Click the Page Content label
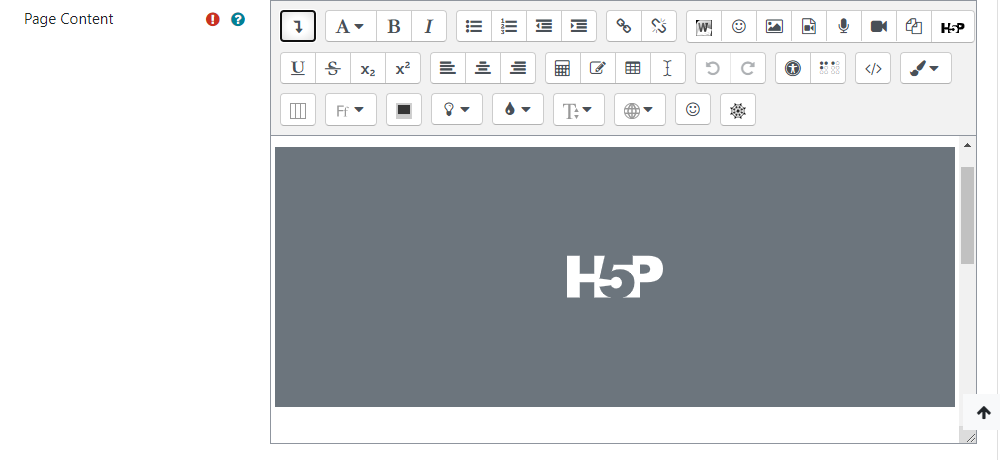Image resolution: width=1000 pixels, height=460 pixels. [x=69, y=19]
